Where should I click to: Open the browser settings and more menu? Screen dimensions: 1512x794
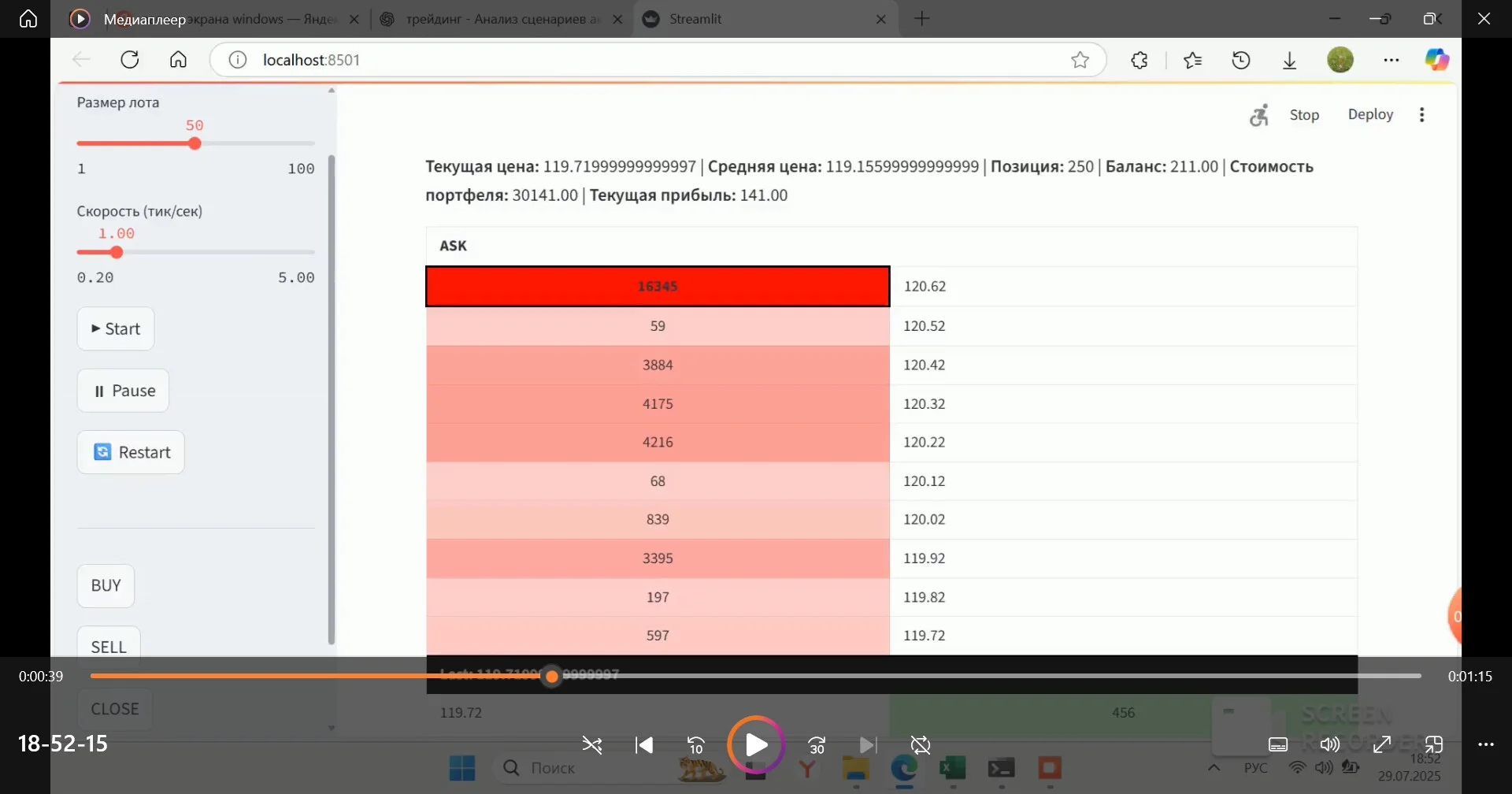point(1392,60)
